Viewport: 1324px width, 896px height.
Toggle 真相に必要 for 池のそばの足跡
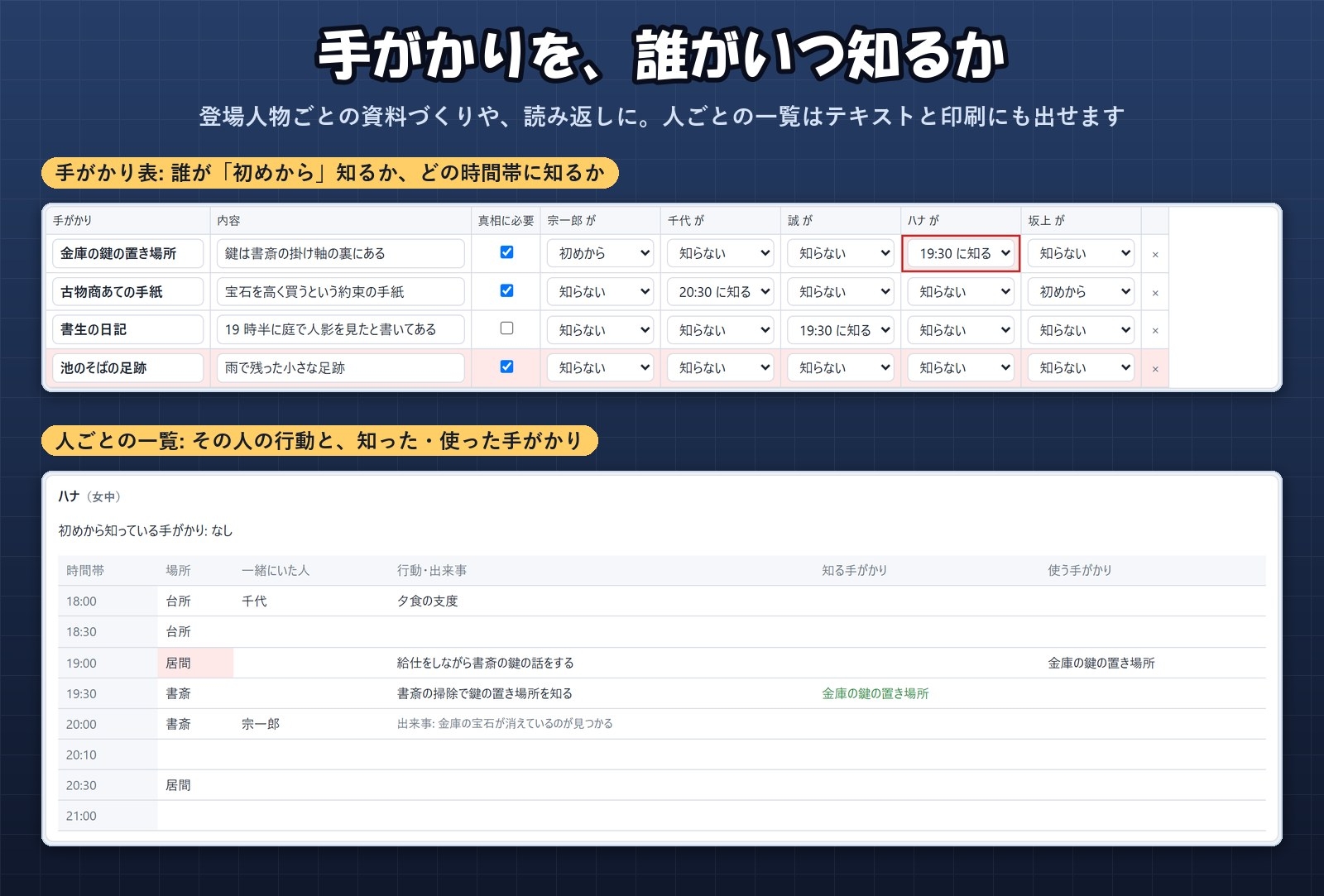click(x=506, y=367)
